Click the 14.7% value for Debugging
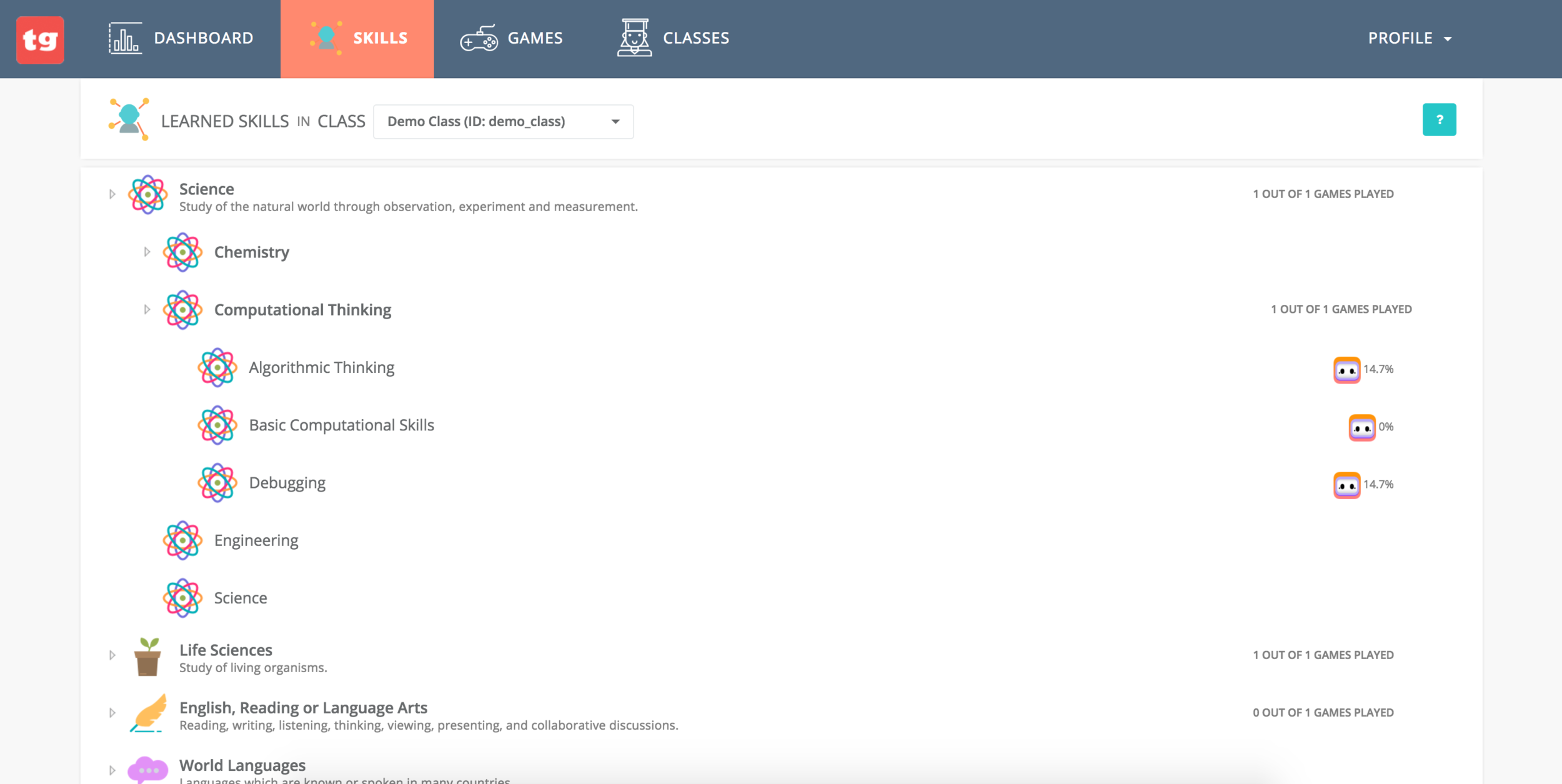Image resolution: width=1562 pixels, height=784 pixels. click(x=1378, y=484)
